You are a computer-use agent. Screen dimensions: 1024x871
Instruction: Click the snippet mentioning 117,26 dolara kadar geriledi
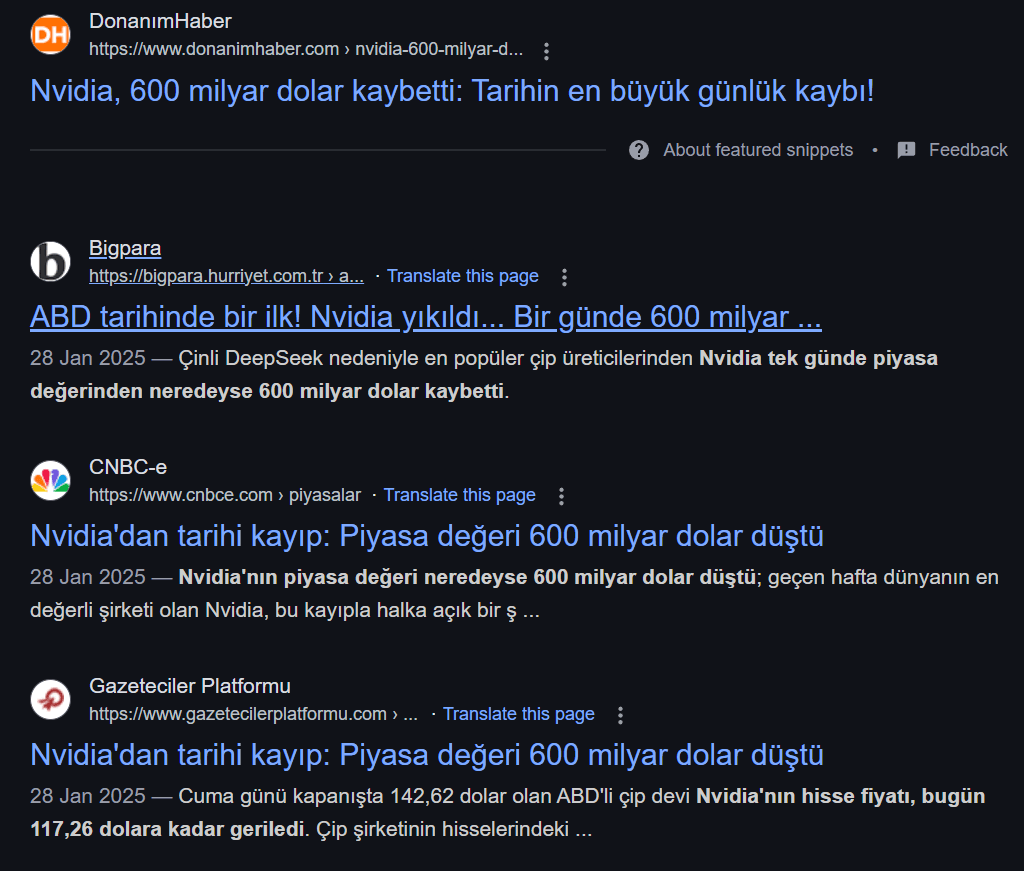pyautogui.click(x=507, y=813)
